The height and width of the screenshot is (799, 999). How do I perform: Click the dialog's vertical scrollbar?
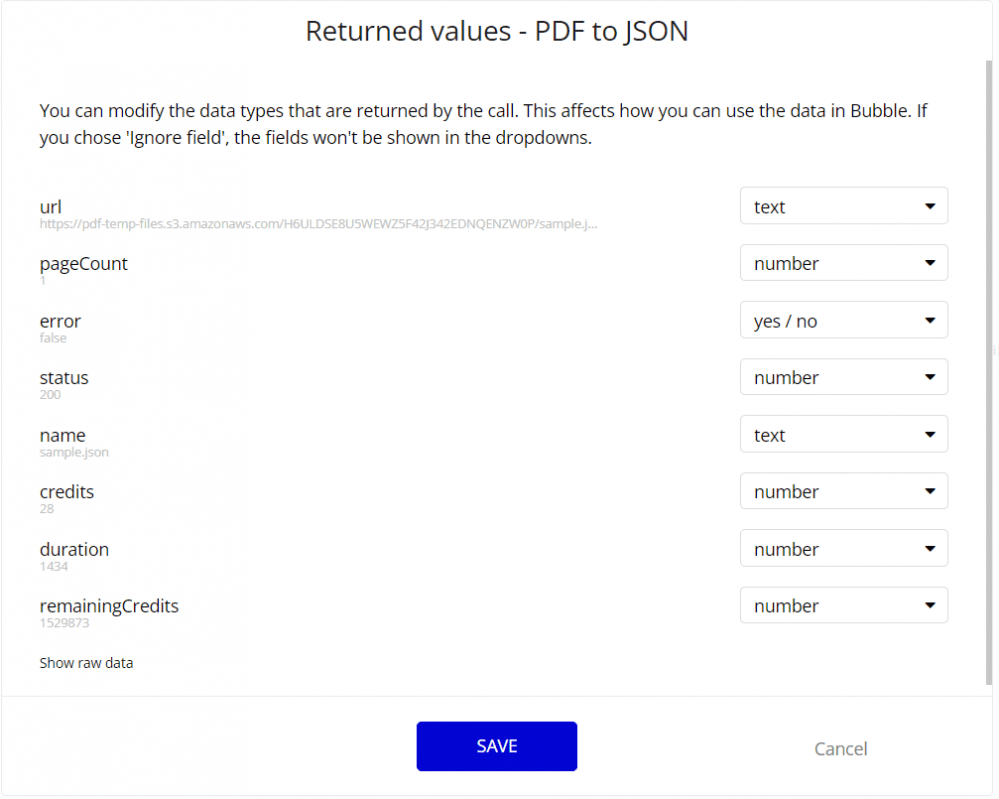pyautogui.click(x=989, y=370)
